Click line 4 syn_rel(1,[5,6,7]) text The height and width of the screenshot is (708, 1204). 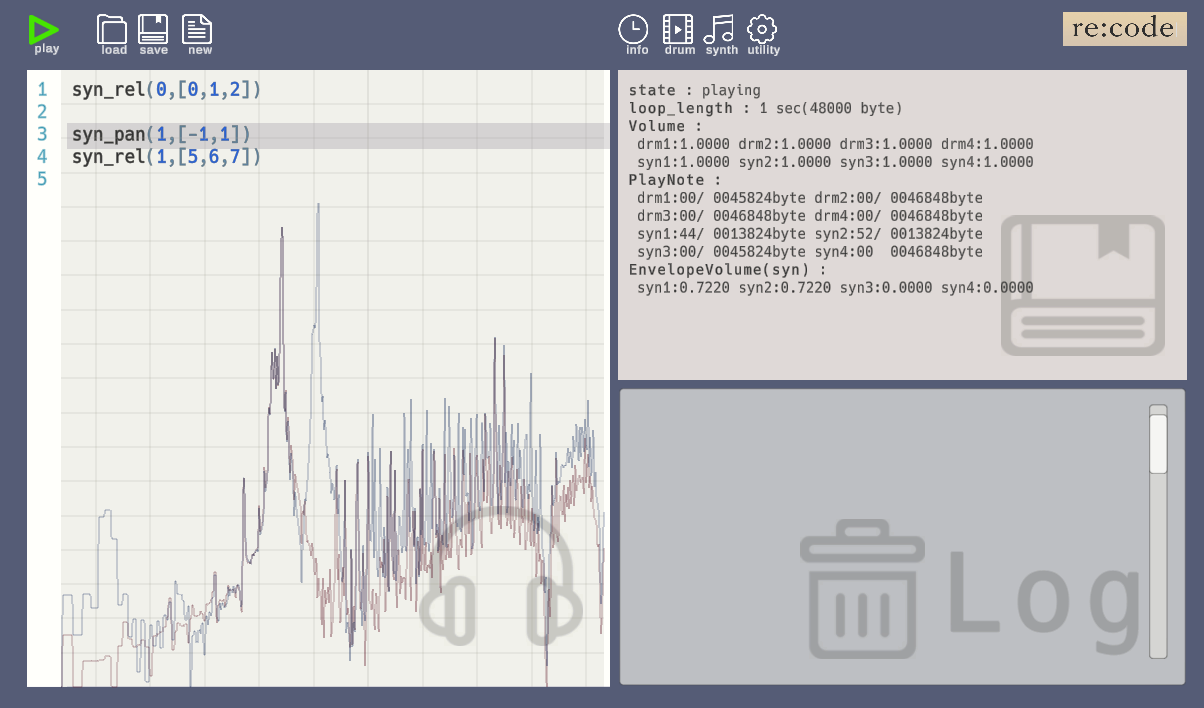point(166,157)
